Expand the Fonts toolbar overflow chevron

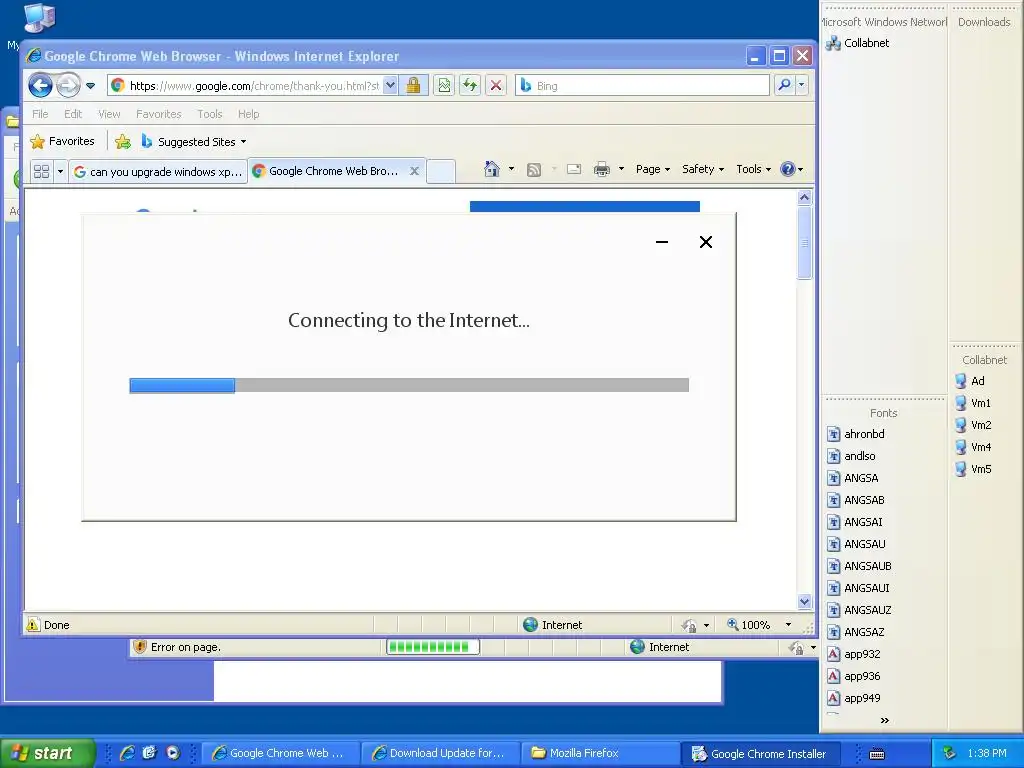884,720
